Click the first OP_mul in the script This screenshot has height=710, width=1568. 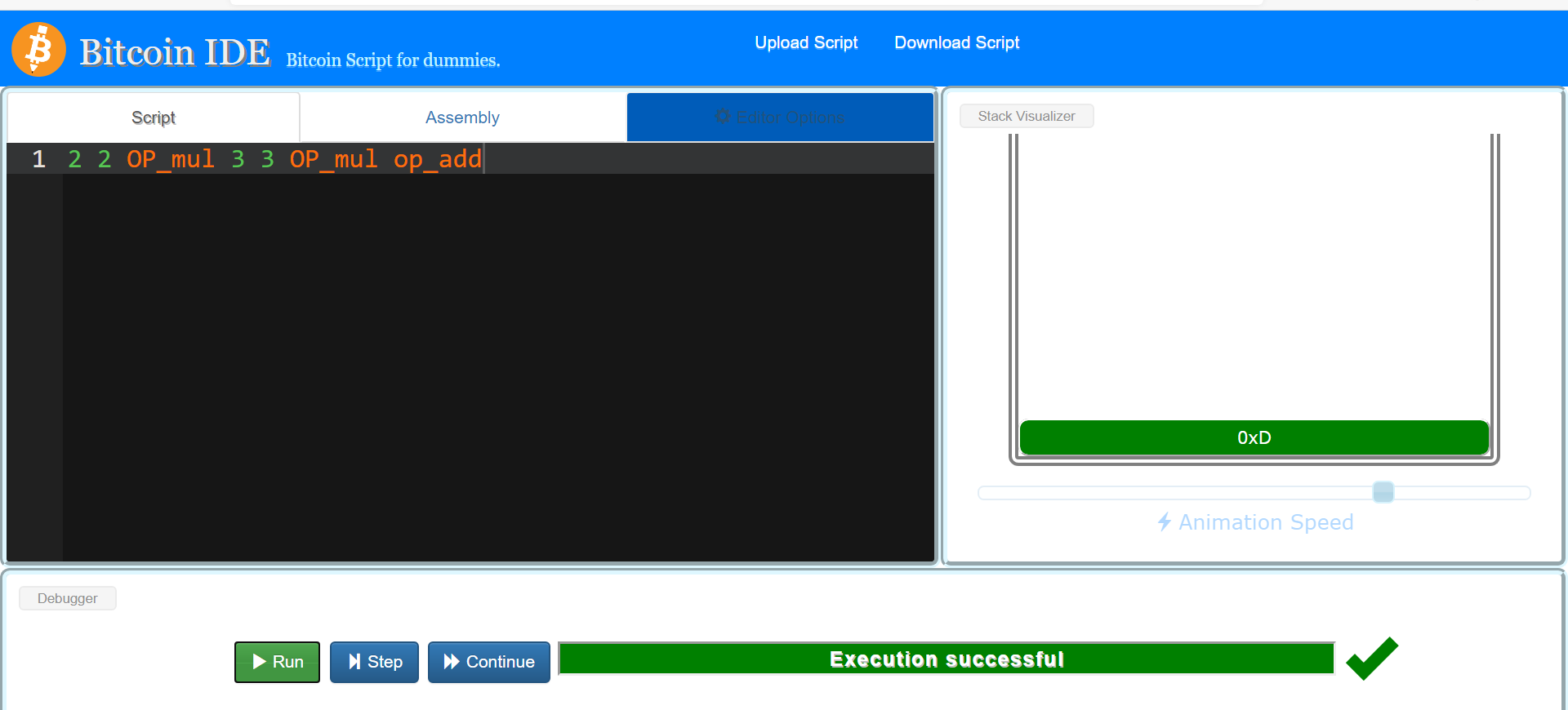tap(171, 158)
